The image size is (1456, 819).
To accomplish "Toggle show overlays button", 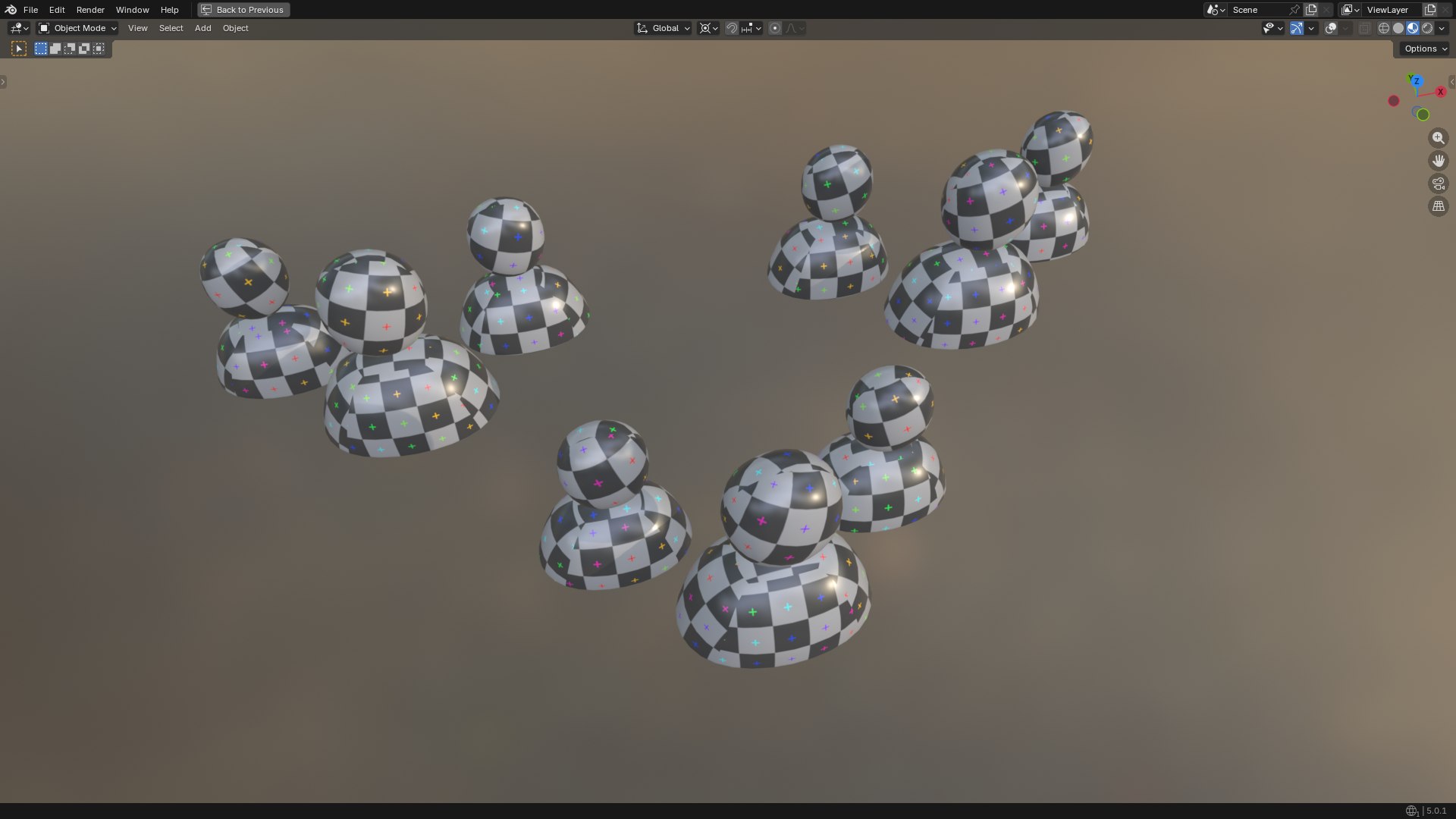I will point(1331,28).
